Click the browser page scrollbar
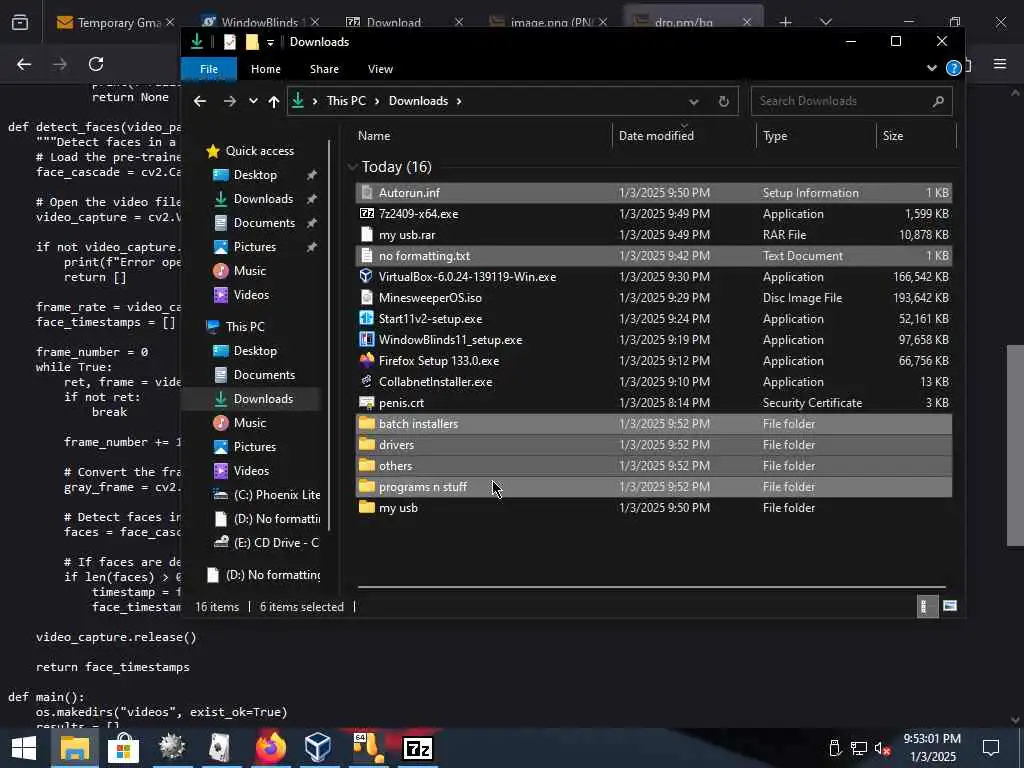This screenshot has height=768, width=1024. click(x=1015, y=444)
